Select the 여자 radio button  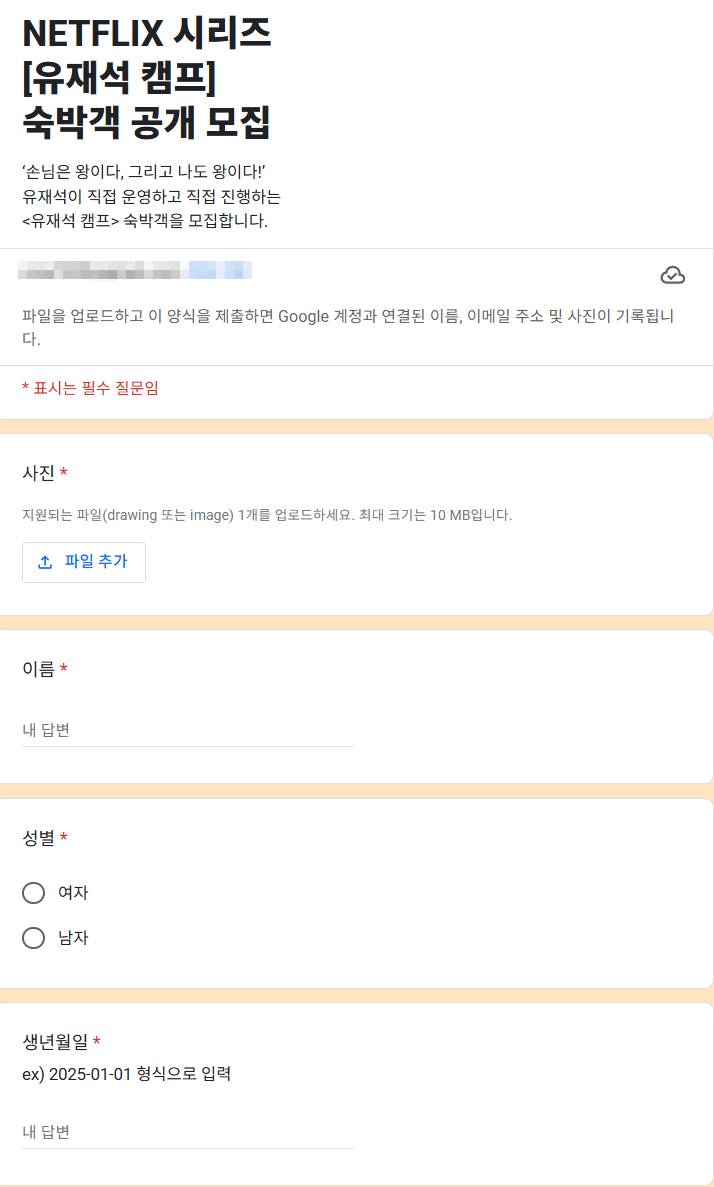tap(33, 892)
